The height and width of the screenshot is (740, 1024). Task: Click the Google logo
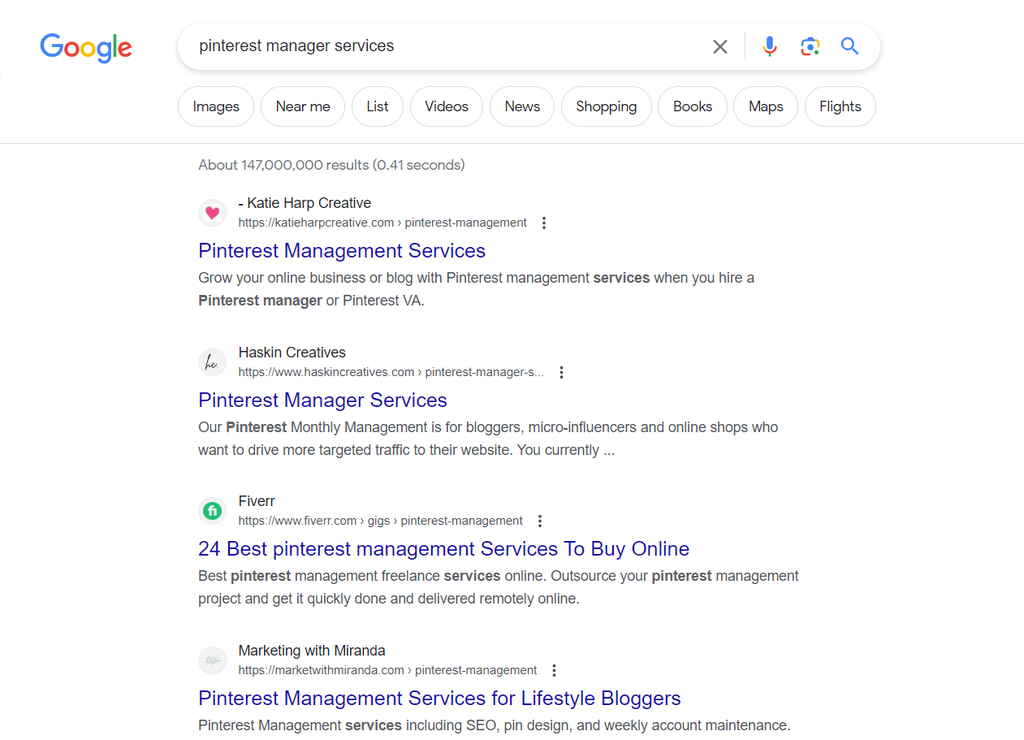86,47
